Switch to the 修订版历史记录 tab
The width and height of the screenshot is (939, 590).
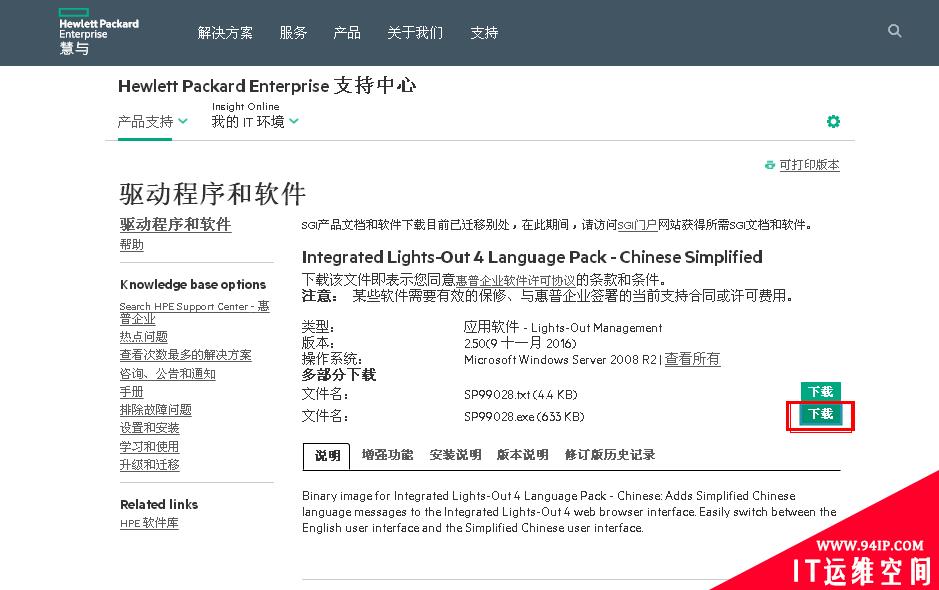tap(610, 455)
